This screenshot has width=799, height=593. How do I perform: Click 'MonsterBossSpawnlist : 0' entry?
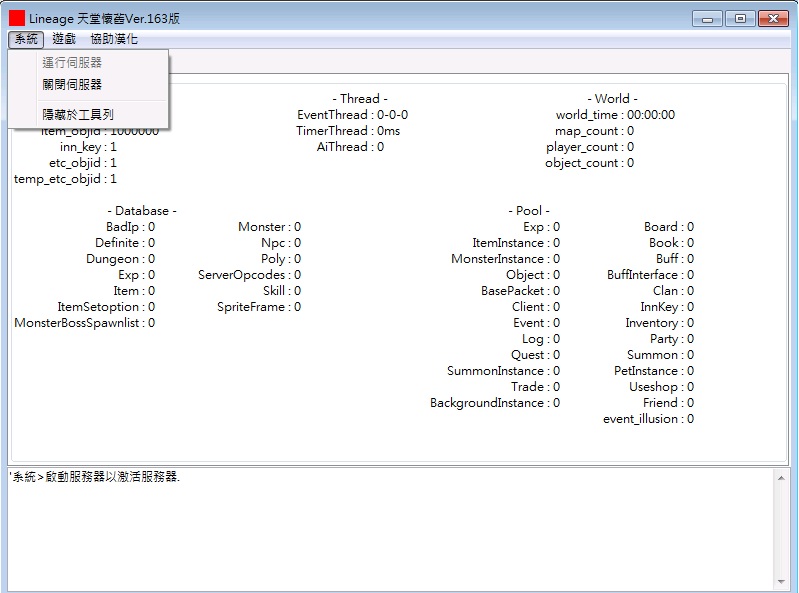85,322
